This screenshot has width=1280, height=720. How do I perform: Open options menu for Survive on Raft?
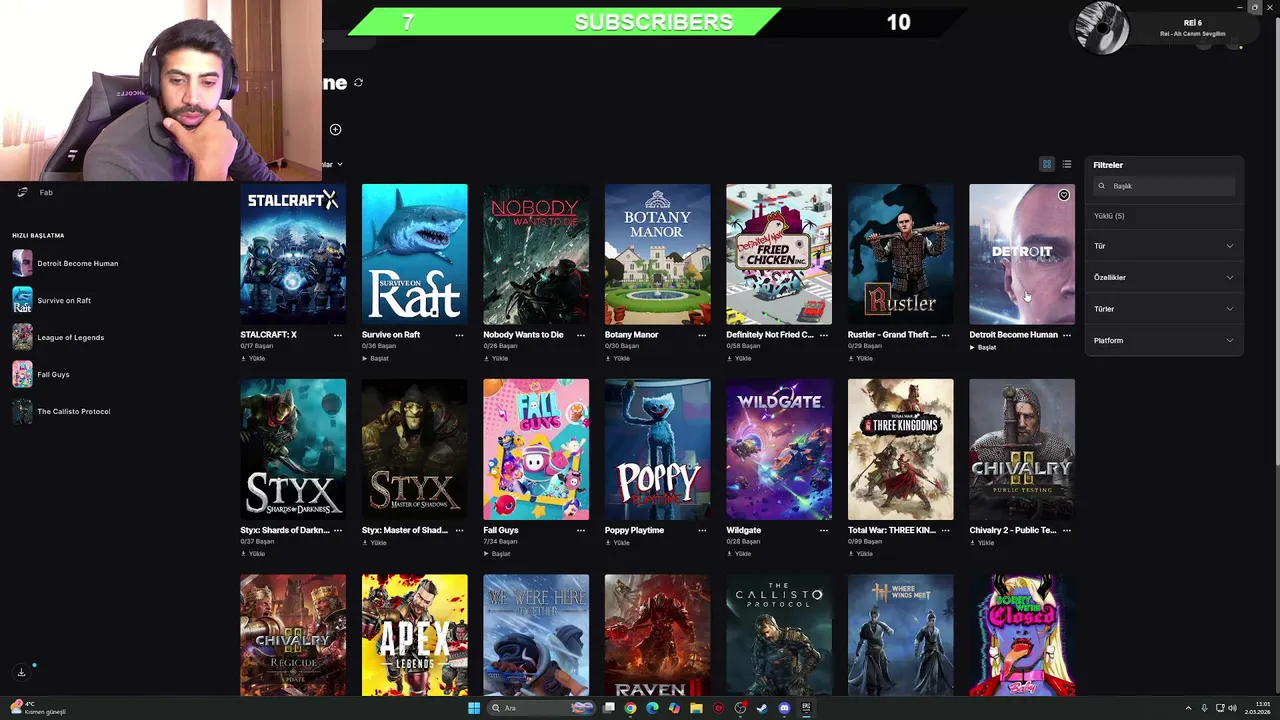[x=459, y=335]
